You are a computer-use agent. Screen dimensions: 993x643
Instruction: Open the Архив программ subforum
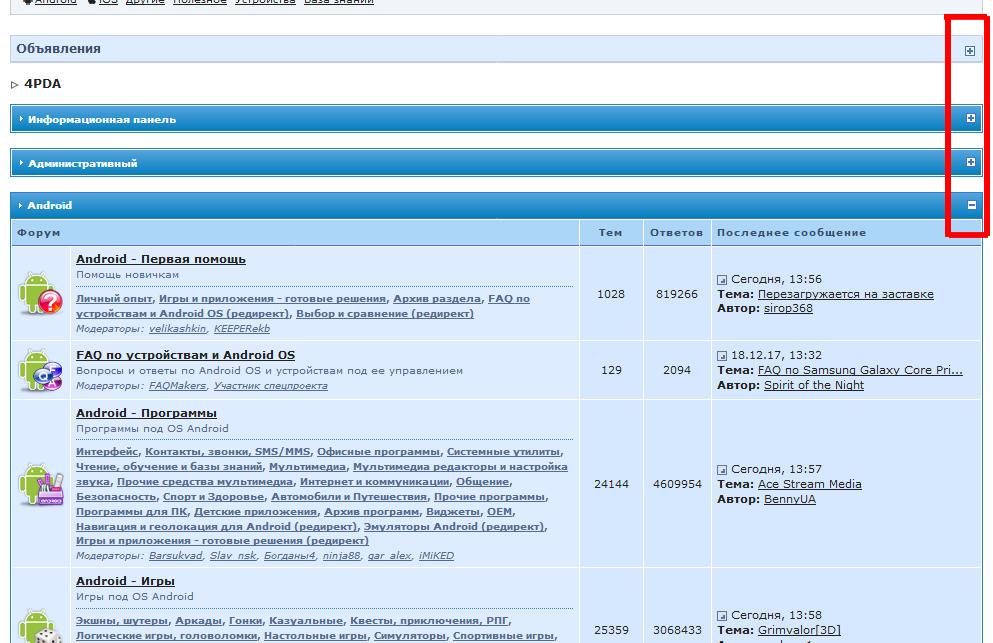coord(372,512)
